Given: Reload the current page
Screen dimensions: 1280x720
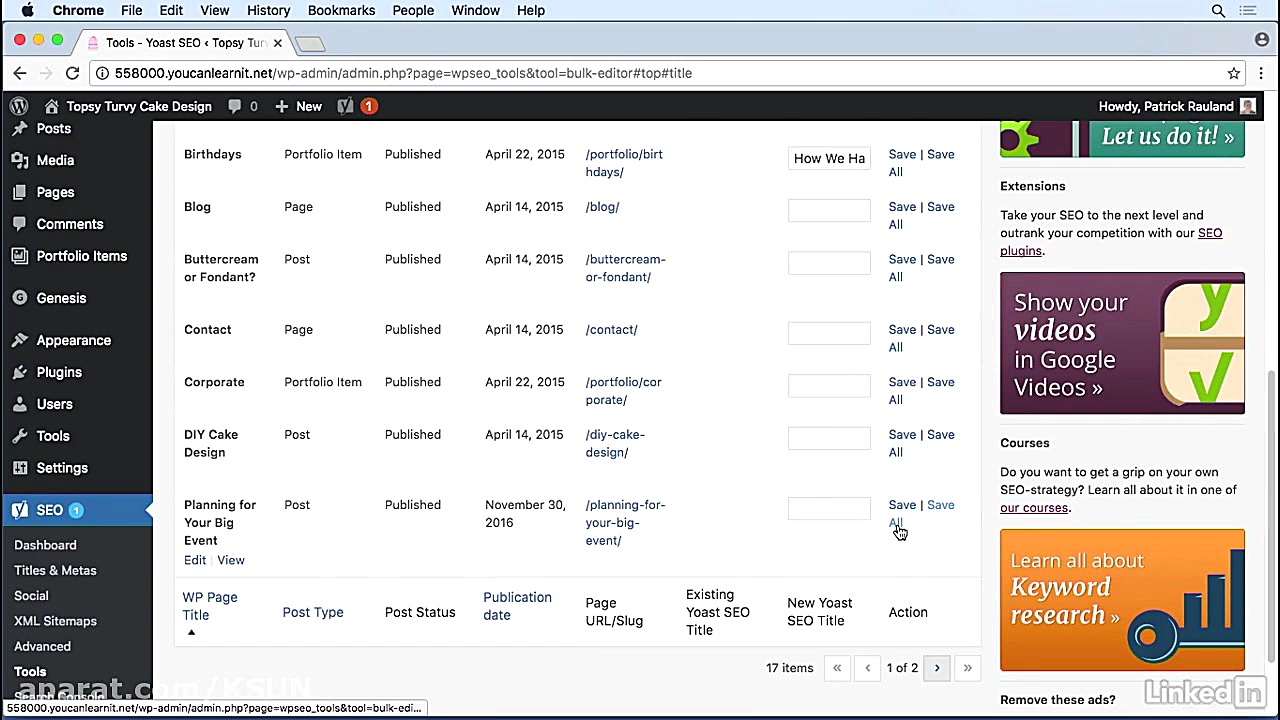Looking at the screenshot, I should [72, 73].
